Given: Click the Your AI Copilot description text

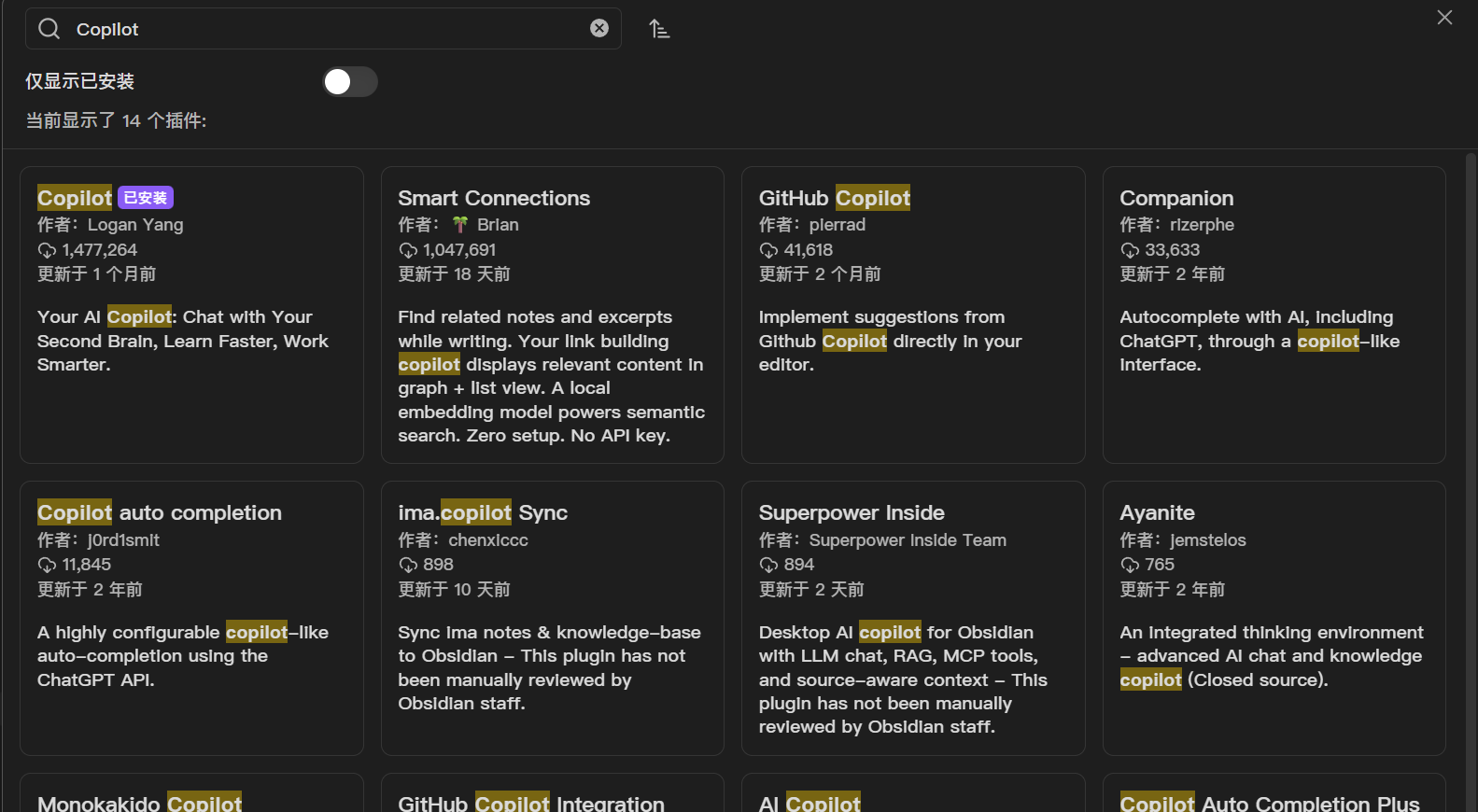Looking at the screenshot, I should coord(183,341).
